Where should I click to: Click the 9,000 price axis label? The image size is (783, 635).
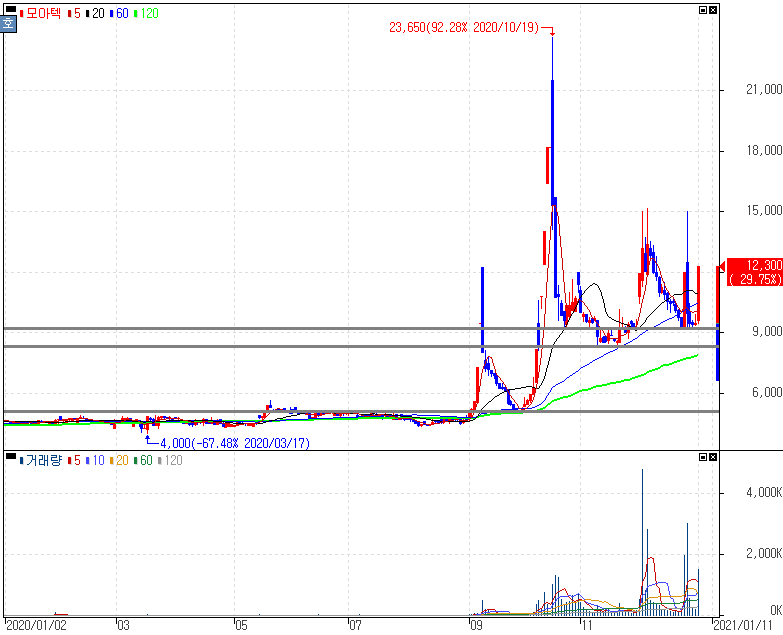pyautogui.click(x=767, y=331)
